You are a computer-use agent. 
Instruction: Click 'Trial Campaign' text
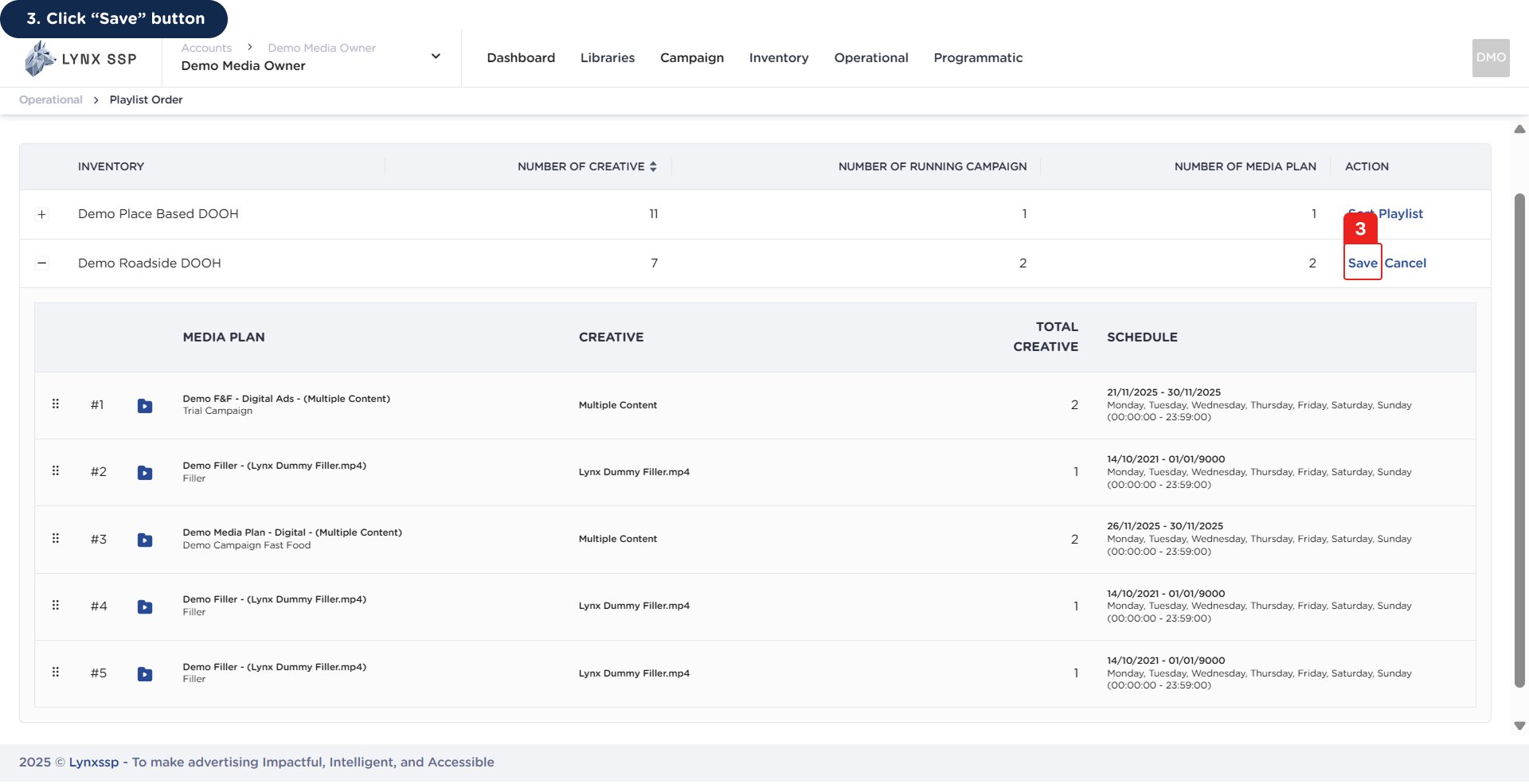pyautogui.click(x=217, y=411)
